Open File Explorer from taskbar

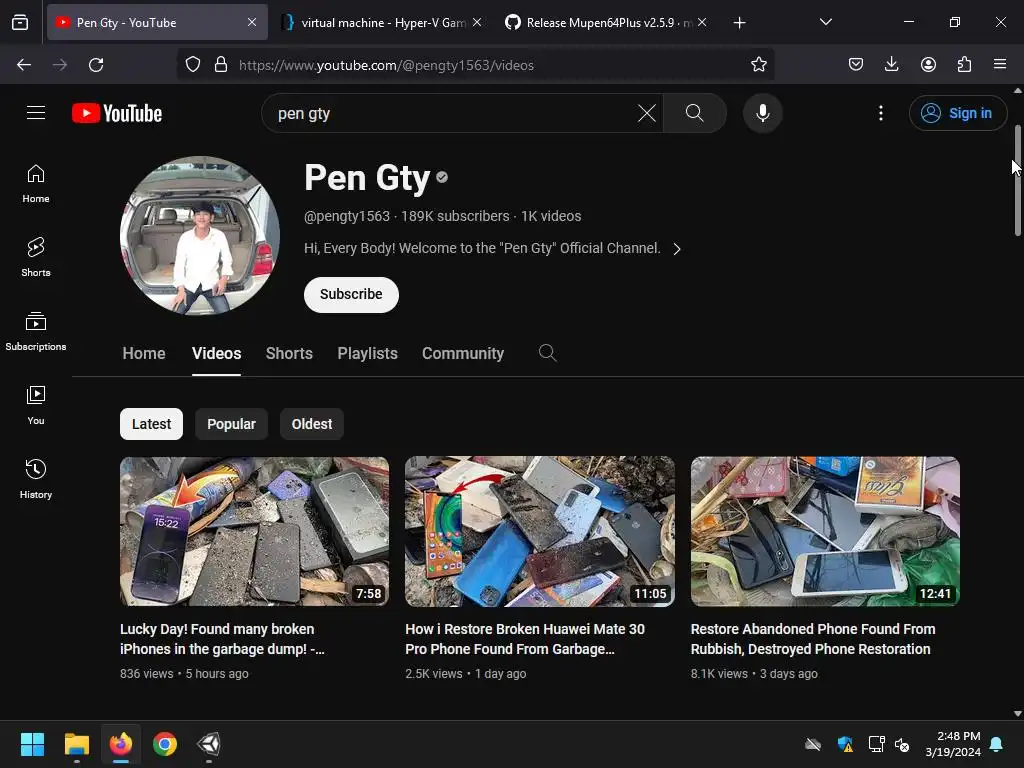(x=76, y=744)
